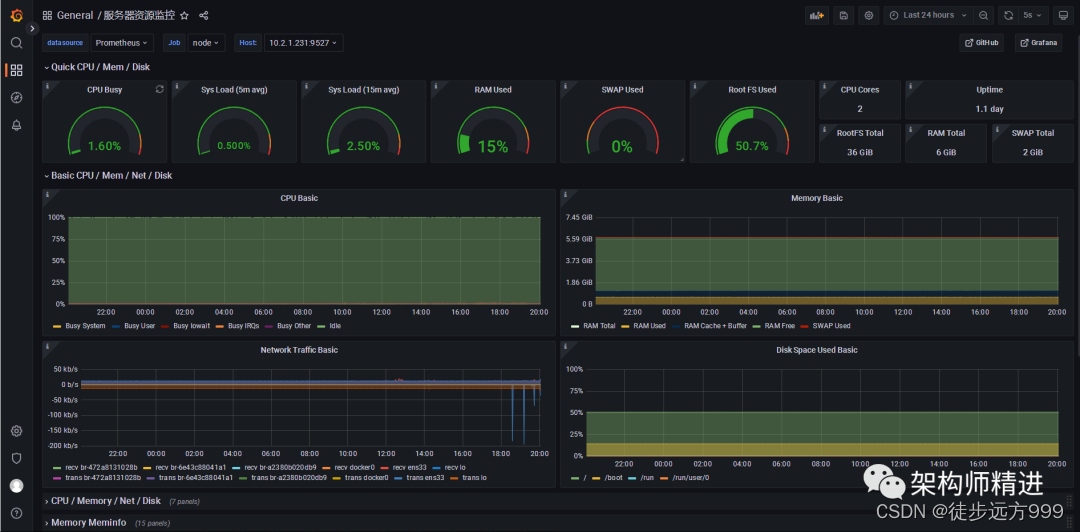Toggle the RAM Free legend series
The image size is (1080, 532).
click(x=780, y=325)
